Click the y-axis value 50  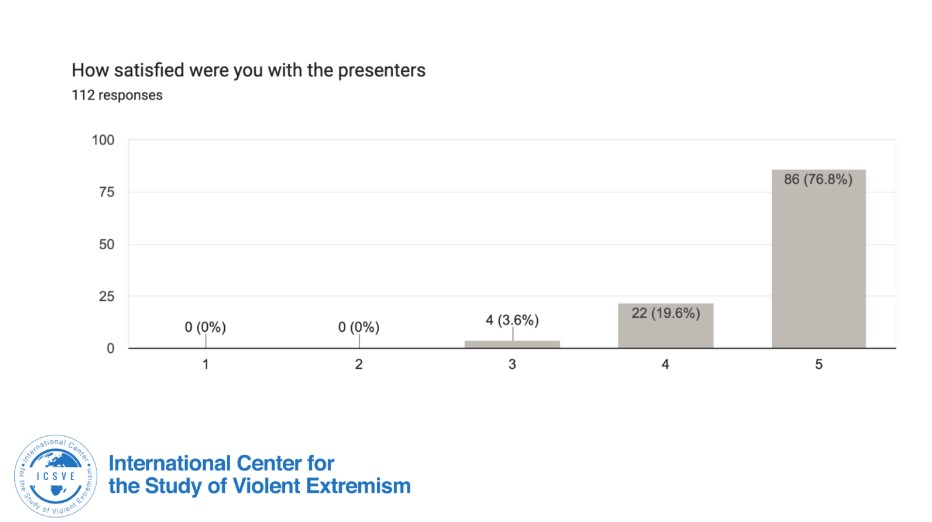pos(106,244)
